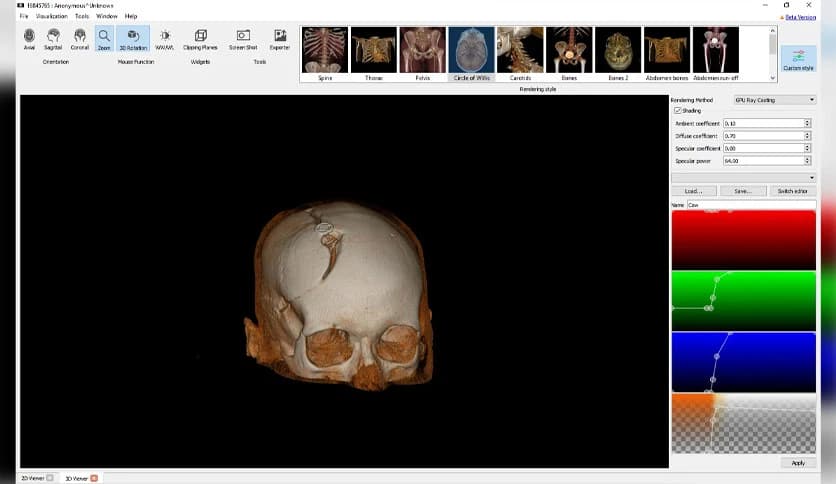Apply the Carotids rendering style
The height and width of the screenshot is (484, 836).
(x=520, y=54)
